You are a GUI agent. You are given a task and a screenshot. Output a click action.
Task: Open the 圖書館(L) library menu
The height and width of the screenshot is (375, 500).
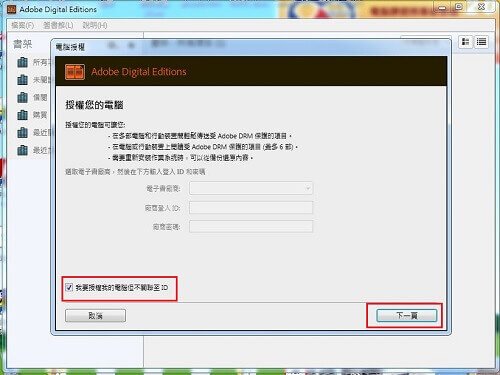tap(58, 25)
